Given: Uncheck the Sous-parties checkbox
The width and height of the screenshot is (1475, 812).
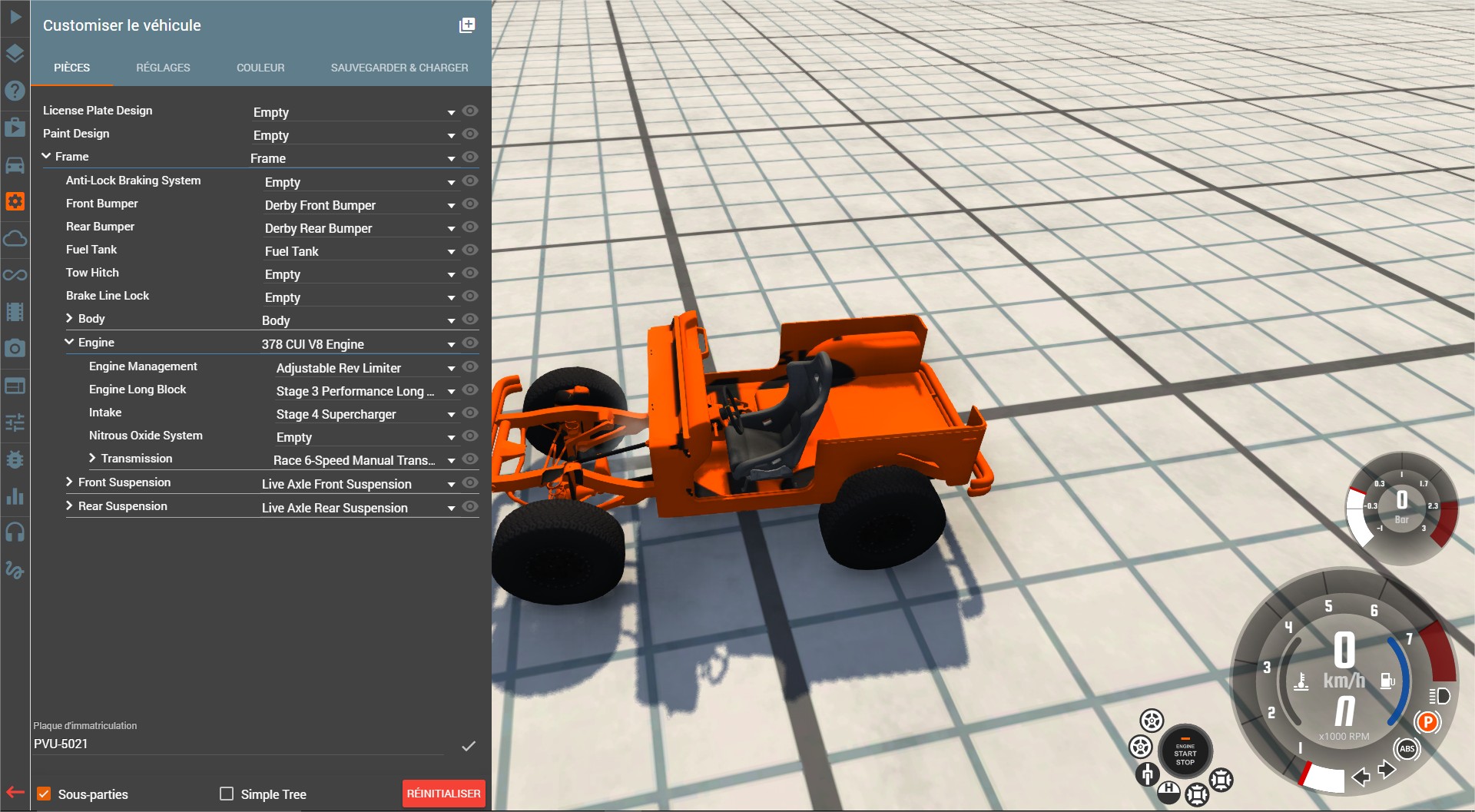Looking at the screenshot, I should point(44,794).
